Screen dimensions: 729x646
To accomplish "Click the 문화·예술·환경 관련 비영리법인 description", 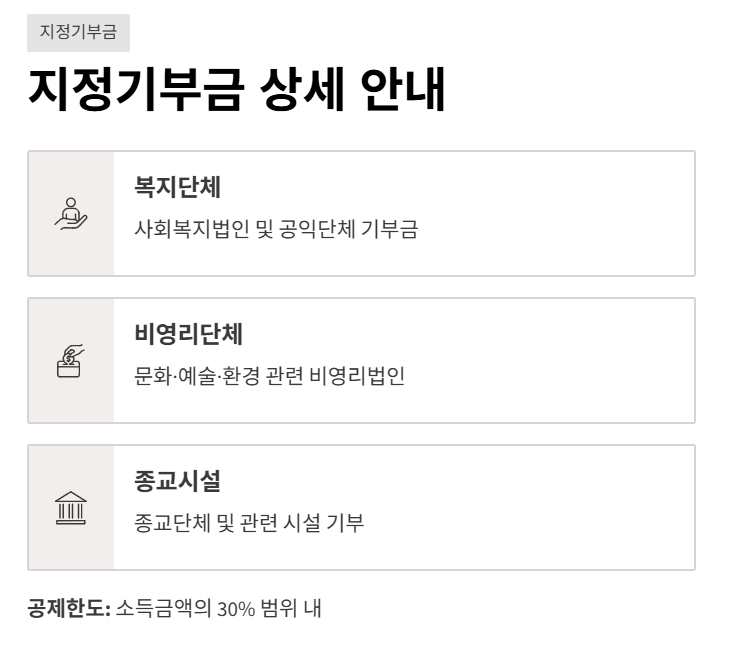I will point(269,376).
